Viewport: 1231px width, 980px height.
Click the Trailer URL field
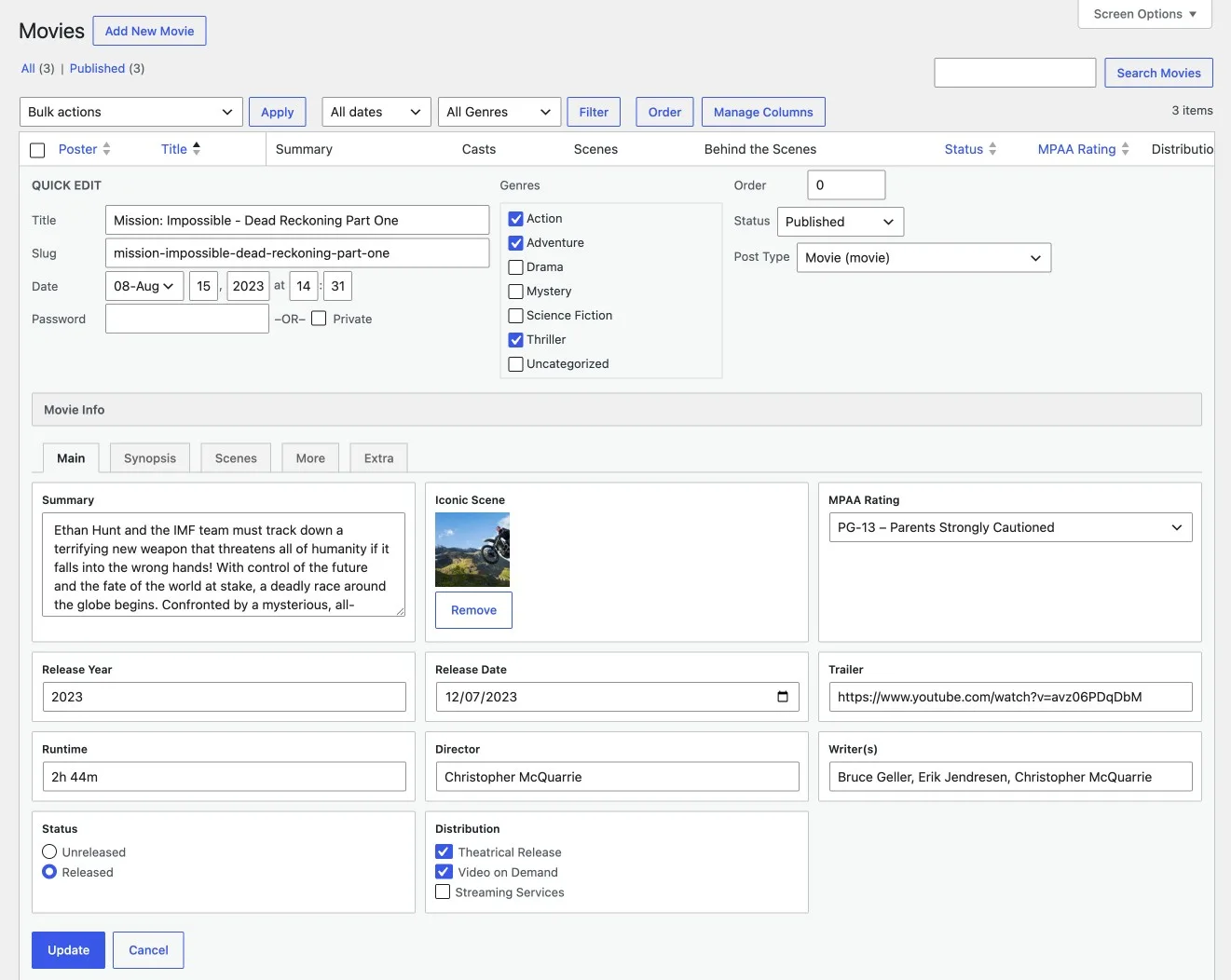pyautogui.click(x=1010, y=697)
